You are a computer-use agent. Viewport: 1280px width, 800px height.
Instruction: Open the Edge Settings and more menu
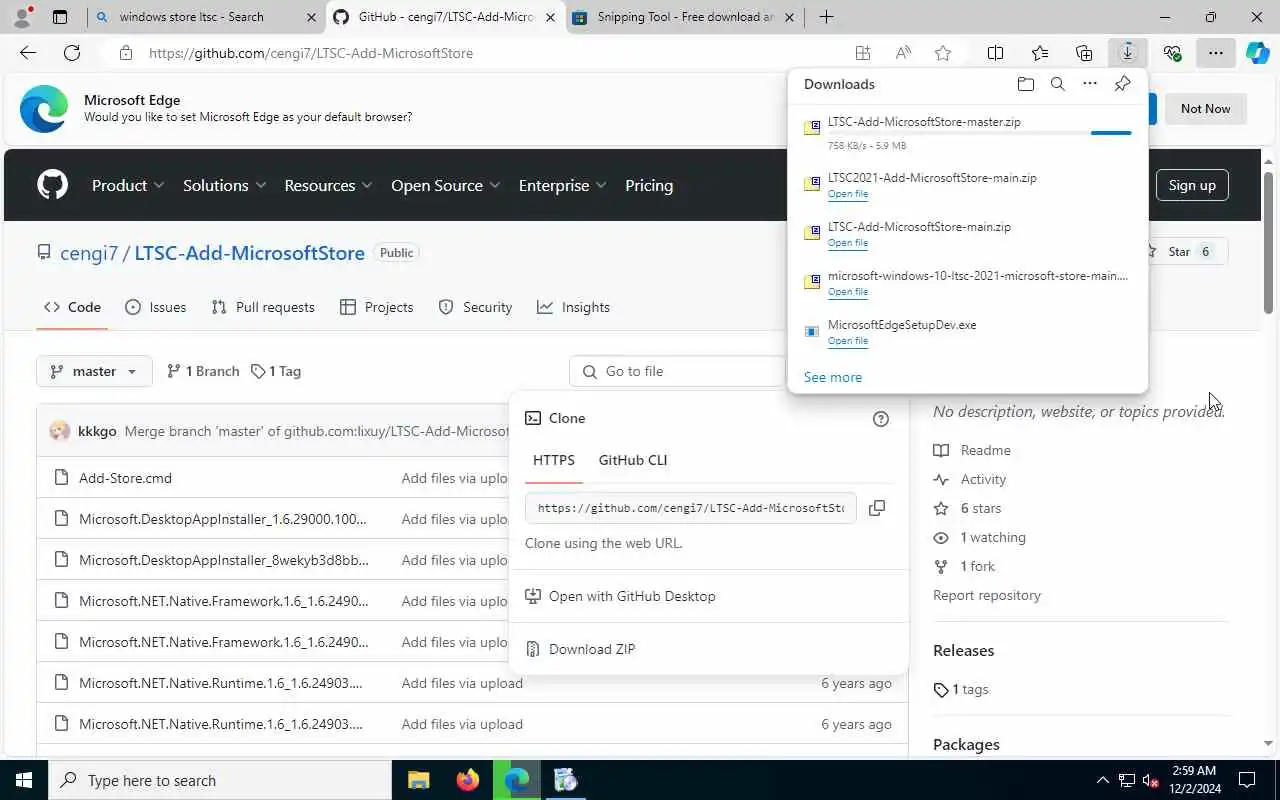pyautogui.click(x=1215, y=53)
